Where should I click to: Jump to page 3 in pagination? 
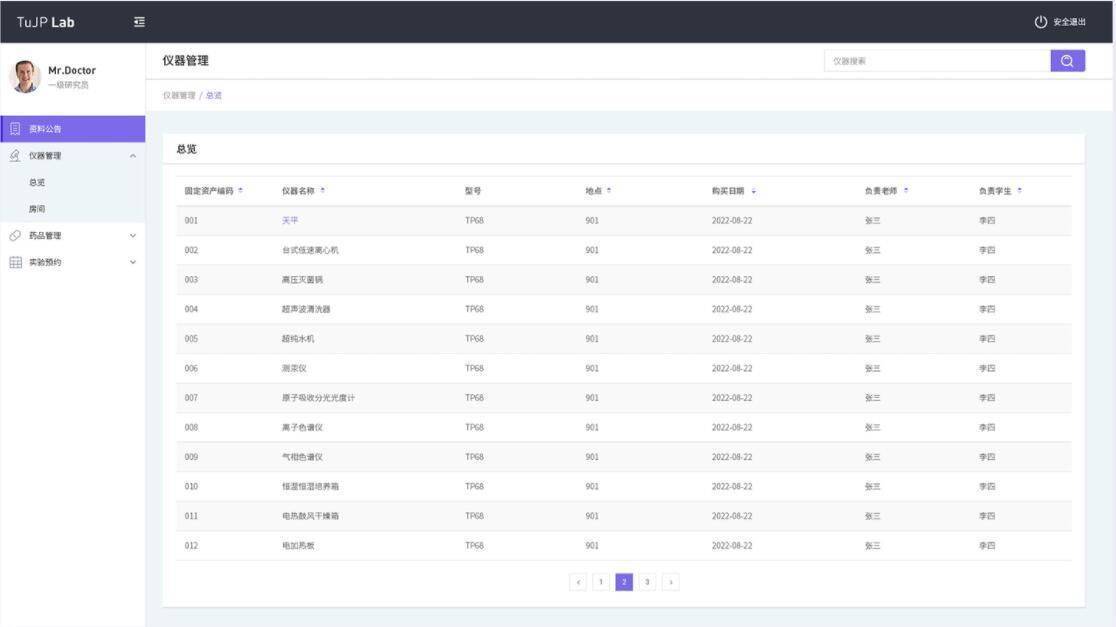647,582
